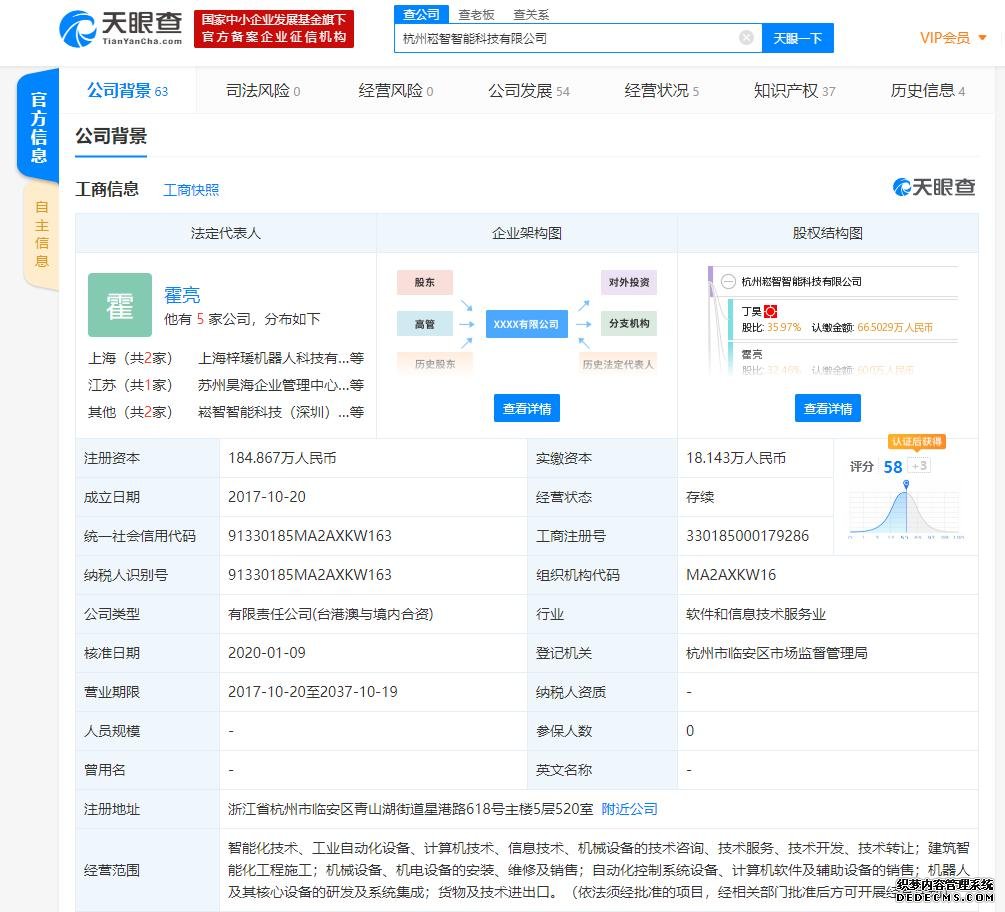Click the 高管 box in the structure diagram
The width and height of the screenshot is (1005, 912).
(424, 324)
